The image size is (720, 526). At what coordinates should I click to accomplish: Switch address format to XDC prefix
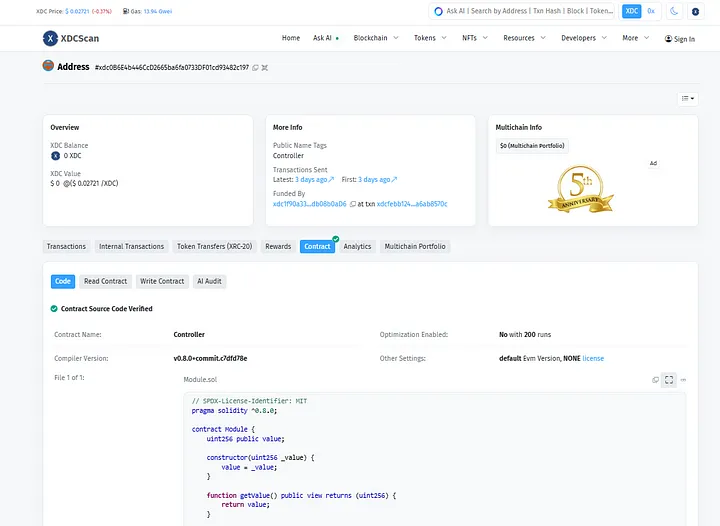tap(631, 11)
